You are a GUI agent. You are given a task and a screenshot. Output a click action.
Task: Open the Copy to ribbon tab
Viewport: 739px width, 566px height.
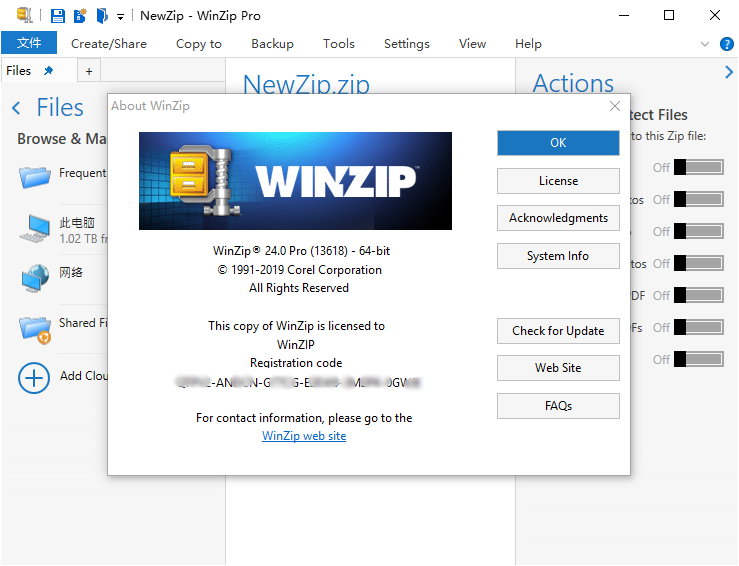coord(198,44)
